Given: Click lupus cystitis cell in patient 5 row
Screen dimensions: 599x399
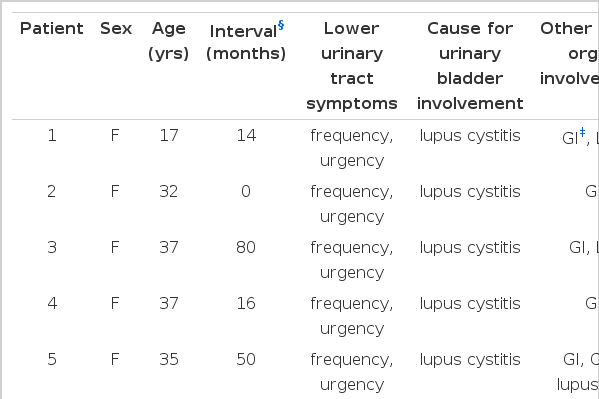Looking at the screenshot, I should point(470,360).
